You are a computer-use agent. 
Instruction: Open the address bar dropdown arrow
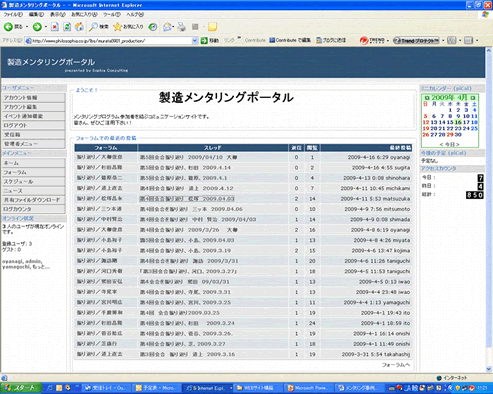pyautogui.click(x=195, y=41)
